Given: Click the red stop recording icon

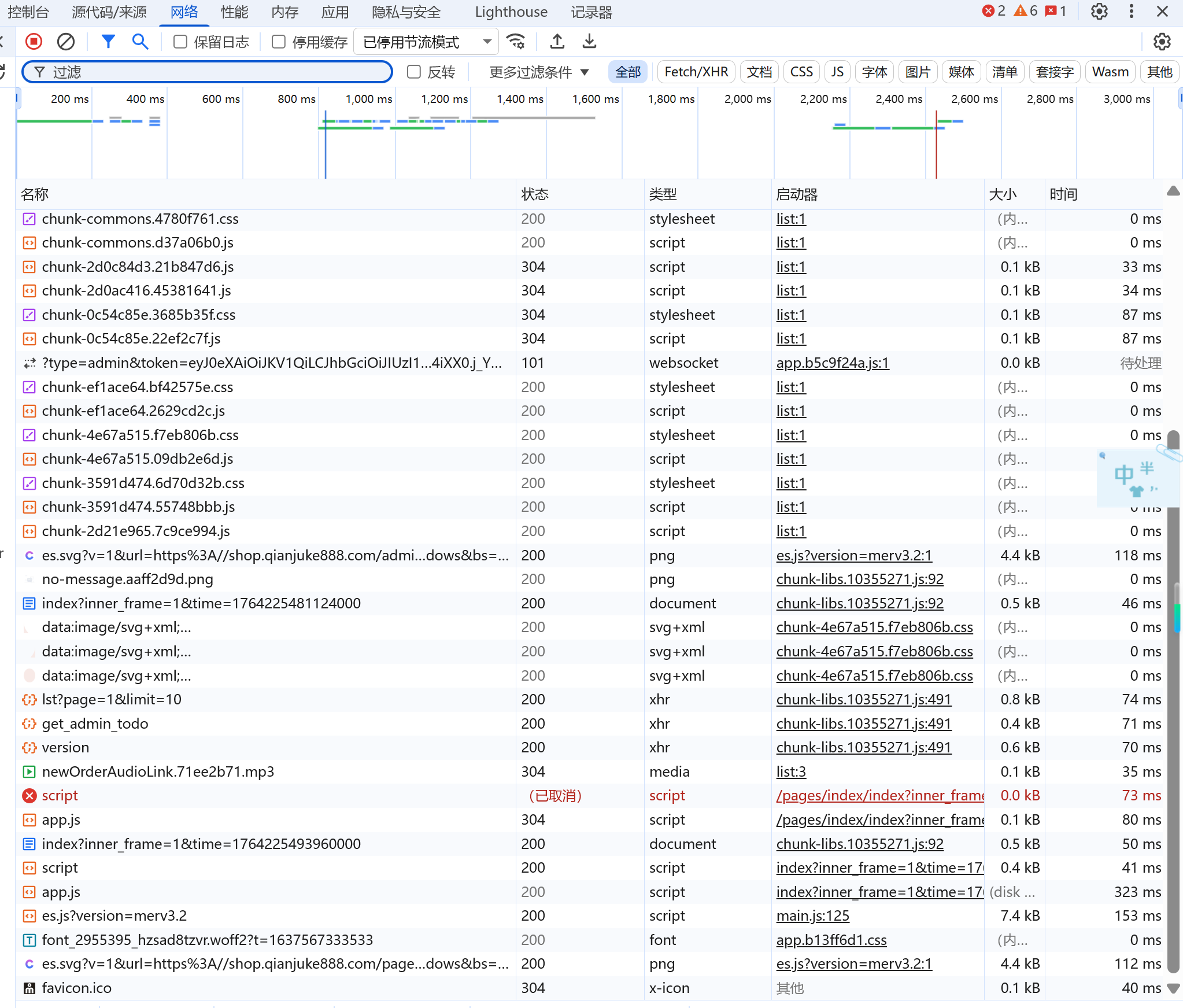Looking at the screenshot, I should click(34, 42).
